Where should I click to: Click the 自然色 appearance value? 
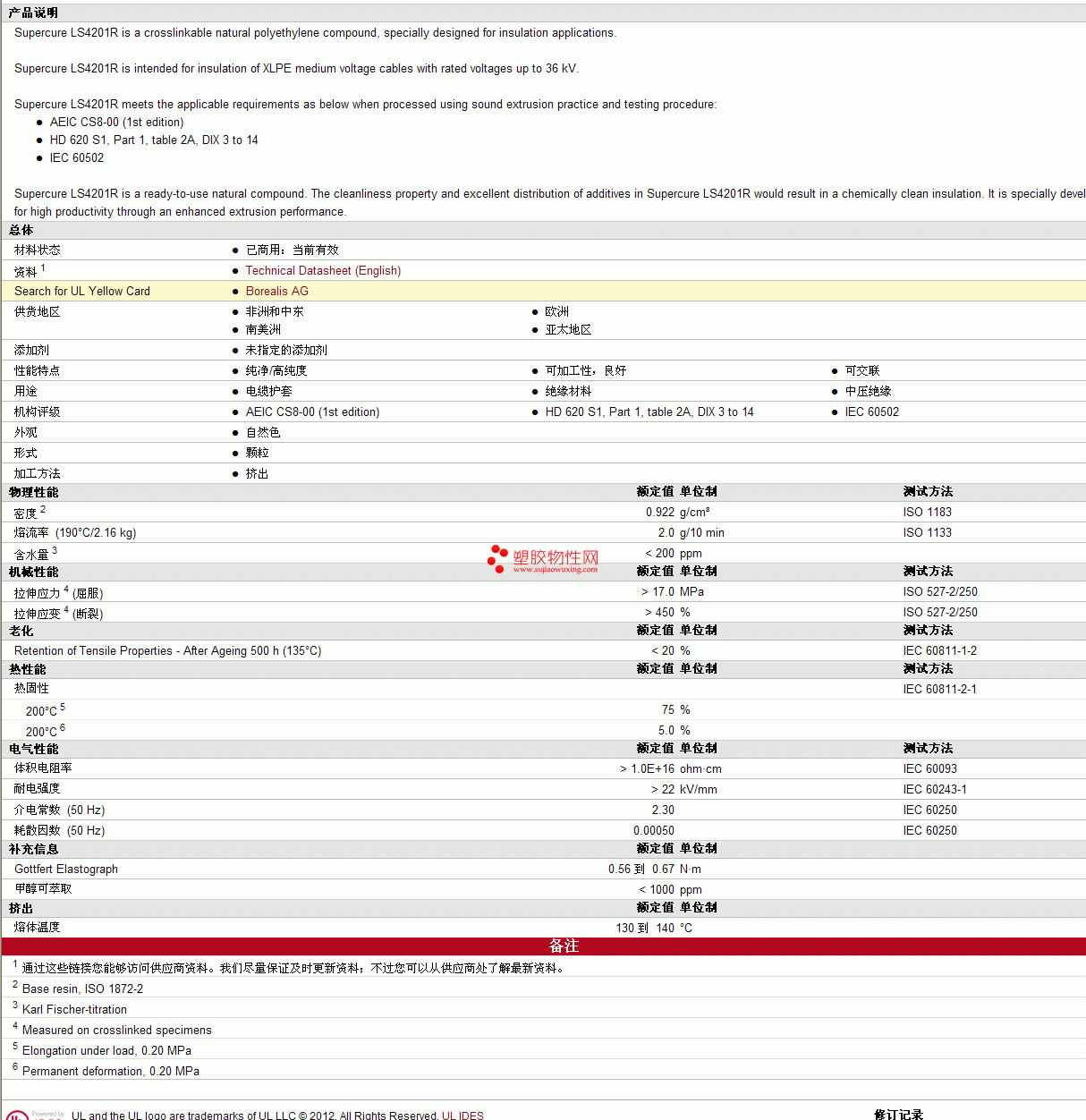[263, 432]
